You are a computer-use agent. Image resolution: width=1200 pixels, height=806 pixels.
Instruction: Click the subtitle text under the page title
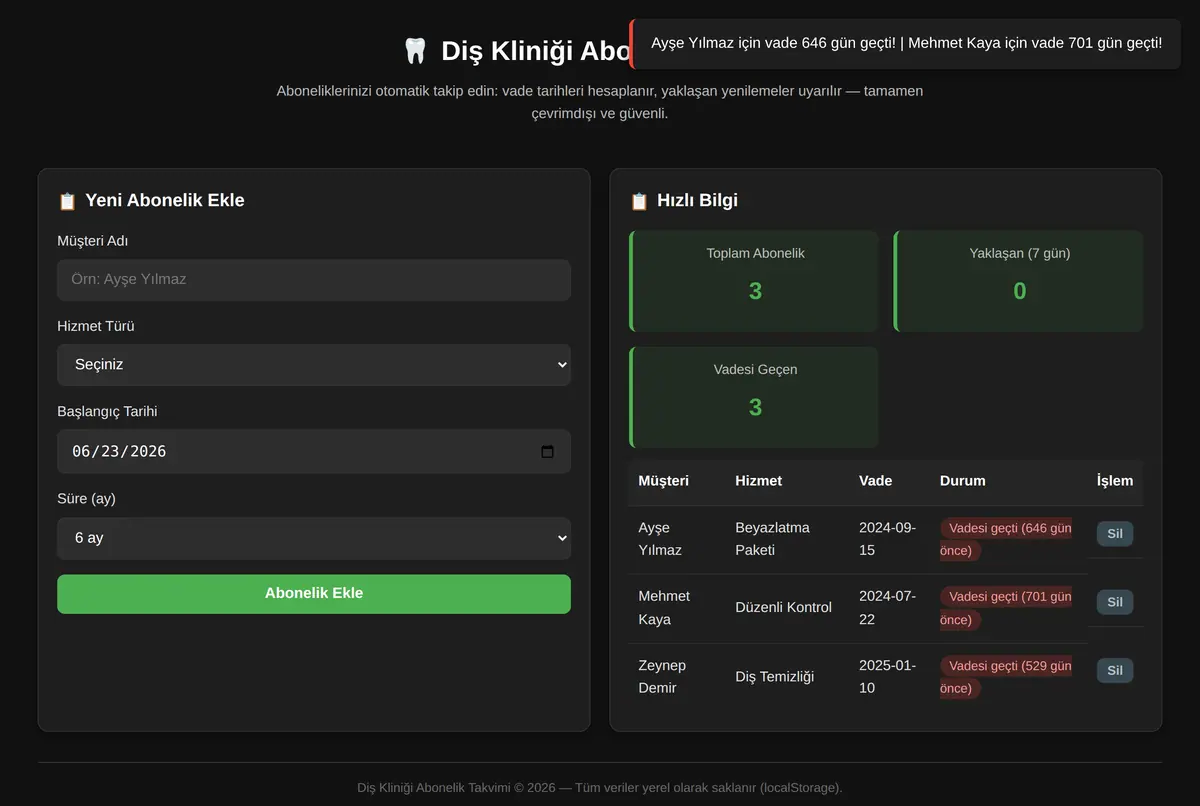(x=600, y=102)
